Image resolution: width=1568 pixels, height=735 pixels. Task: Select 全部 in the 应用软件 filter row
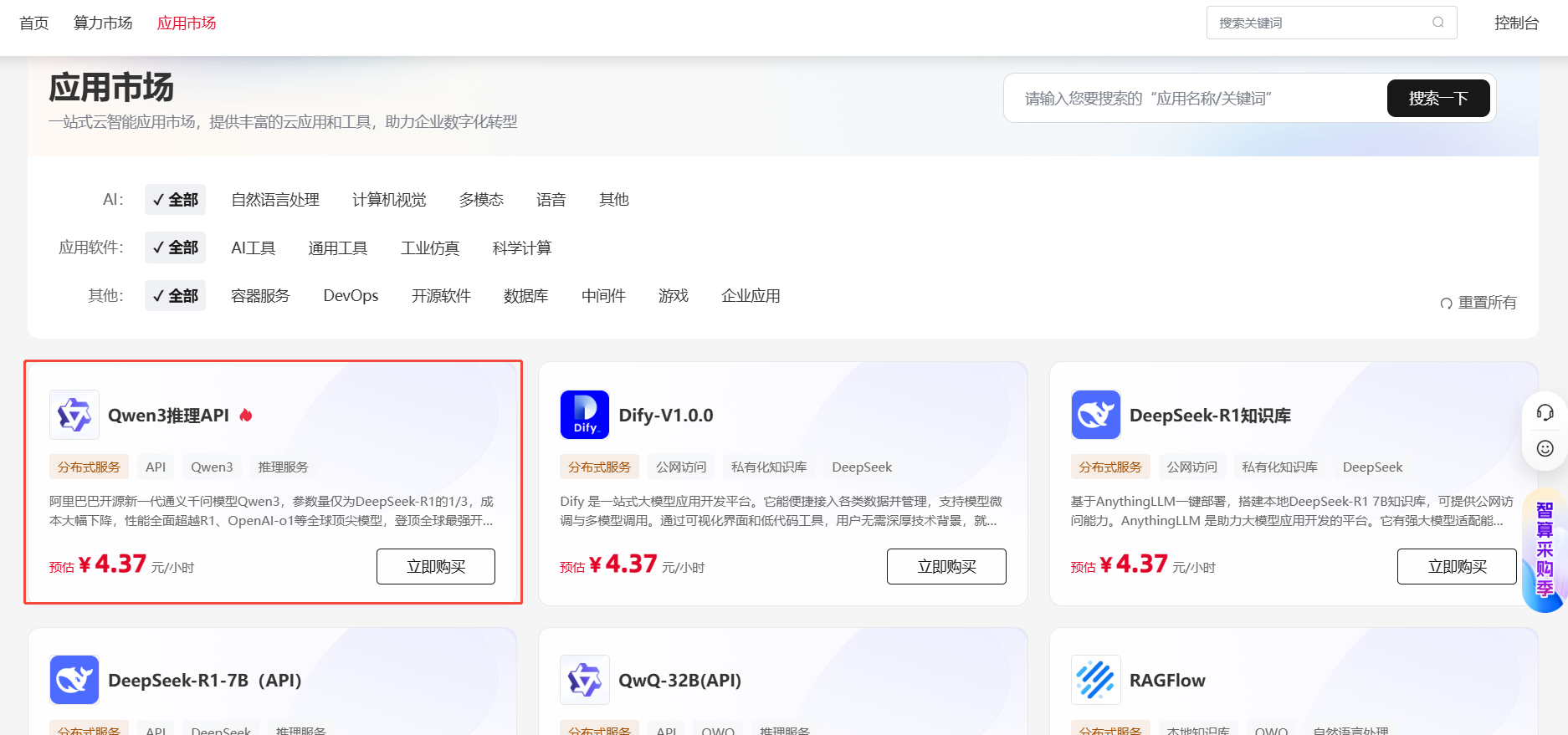pyautogui.click(x=175, y=248)
